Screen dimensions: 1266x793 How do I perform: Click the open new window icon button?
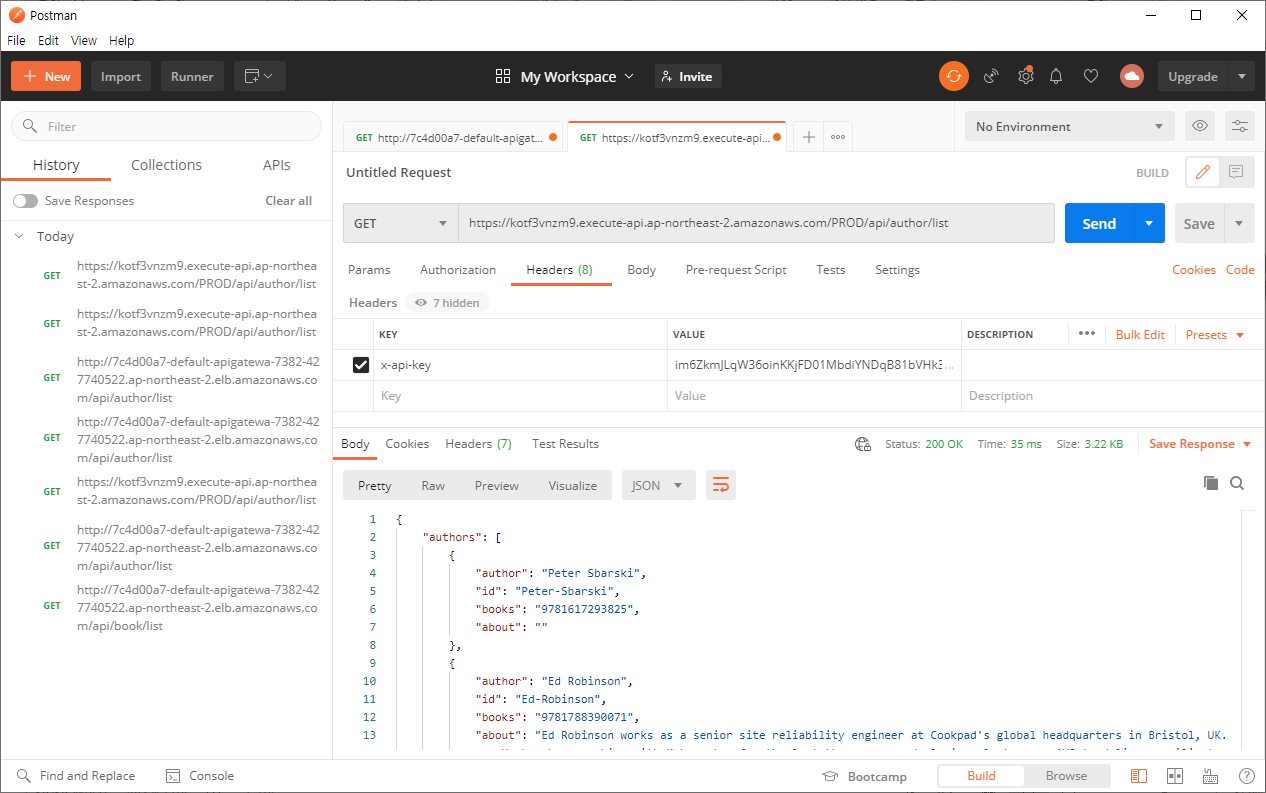coord(260,76)
